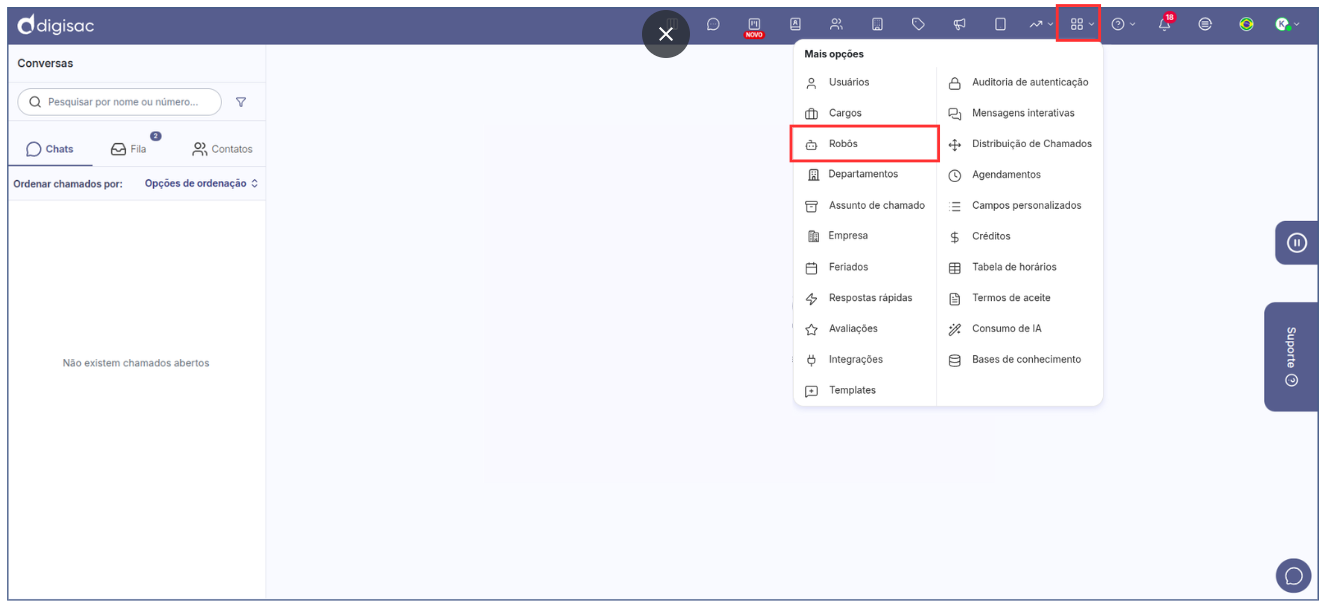
Task: Select Departamentos from the menu
Action: point(862,174)
